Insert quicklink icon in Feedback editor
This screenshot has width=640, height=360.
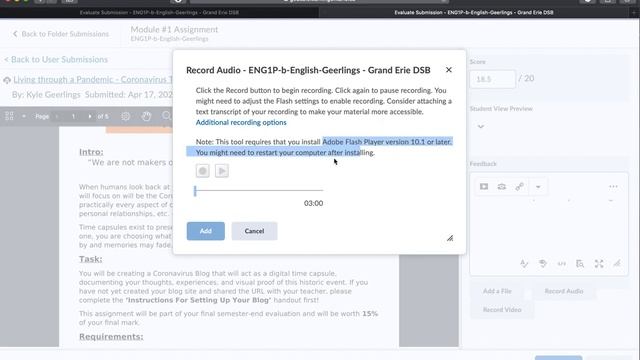pyautogui.click(x=520, y=187)
